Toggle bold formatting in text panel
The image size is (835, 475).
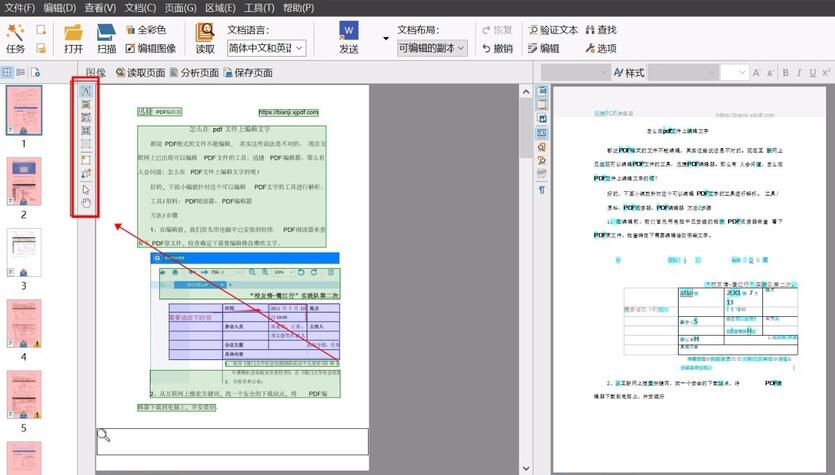(785, 72)
